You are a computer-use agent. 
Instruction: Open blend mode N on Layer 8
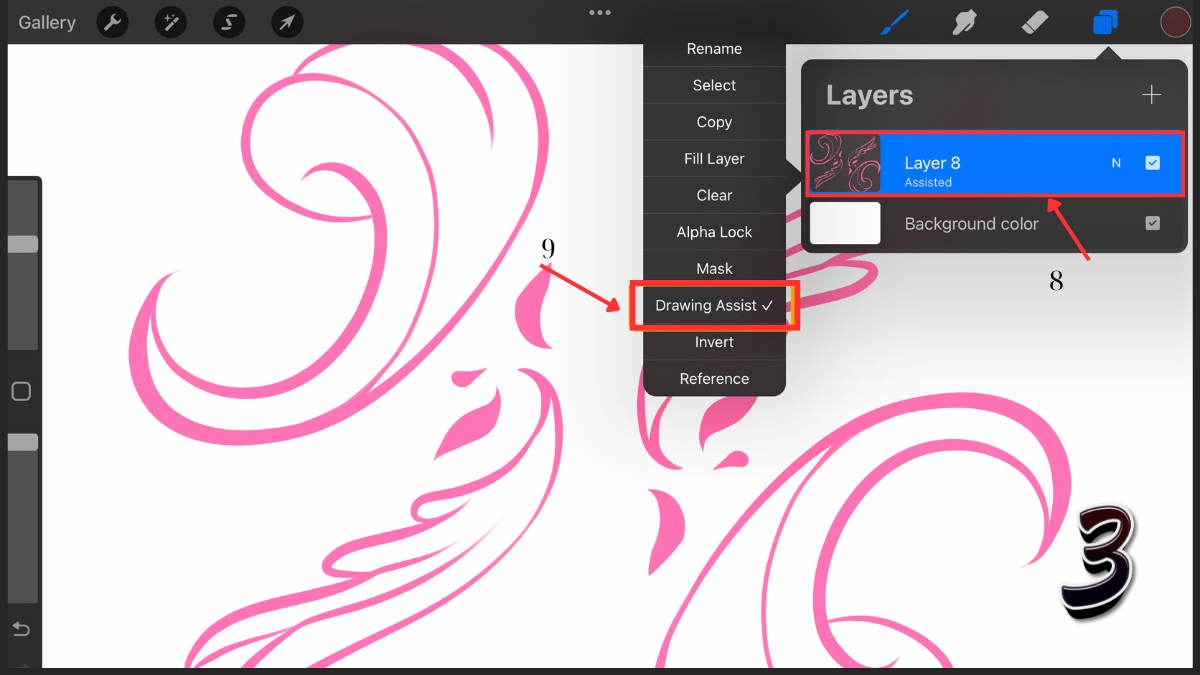(1116, 163)
